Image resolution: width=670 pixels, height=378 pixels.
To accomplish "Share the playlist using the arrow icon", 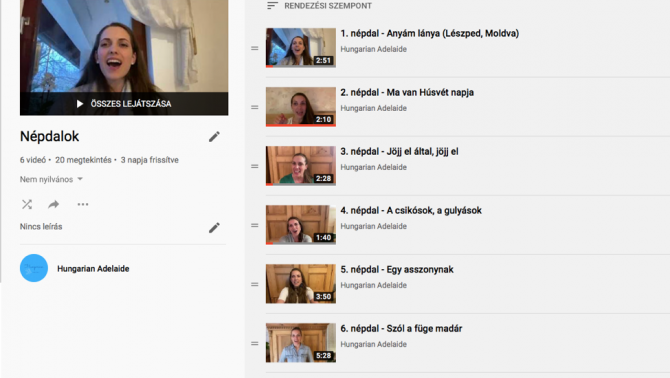I will click(53, 204).
